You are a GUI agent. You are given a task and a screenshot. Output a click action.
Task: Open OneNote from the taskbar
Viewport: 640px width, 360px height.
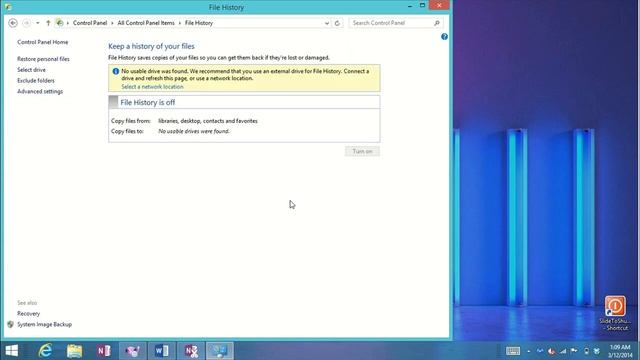click(x=104, y=351)
